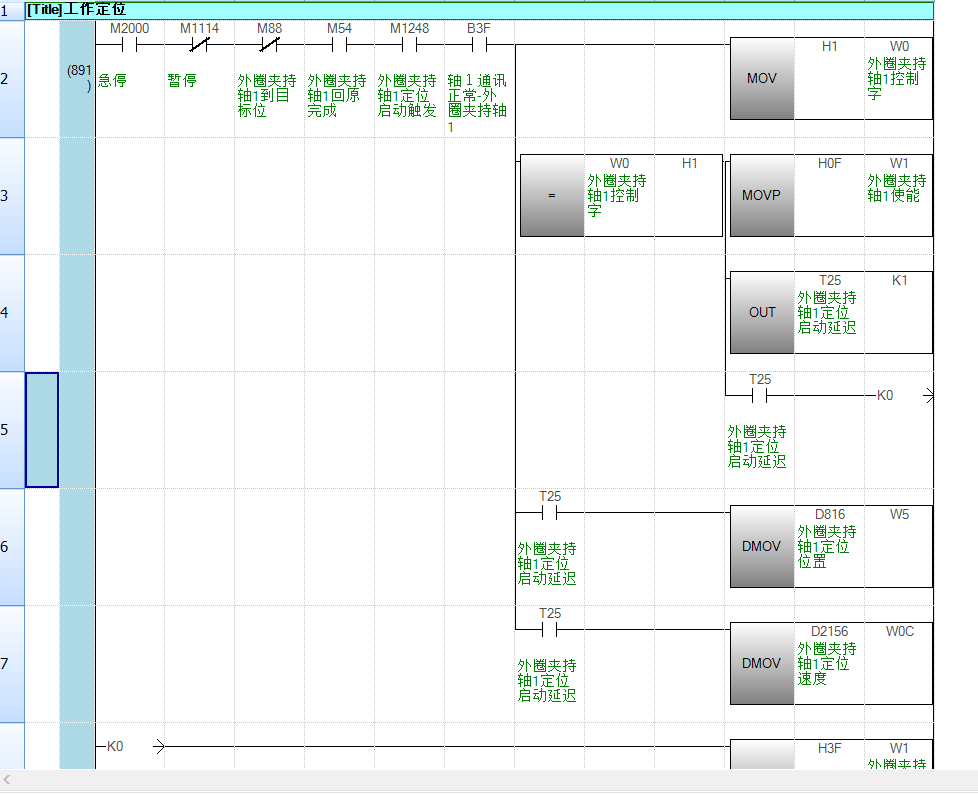The image size is (978, 794).
Task: Select the T25 contact in row 5
Action: pyautogui.click(x=760, y=396)
